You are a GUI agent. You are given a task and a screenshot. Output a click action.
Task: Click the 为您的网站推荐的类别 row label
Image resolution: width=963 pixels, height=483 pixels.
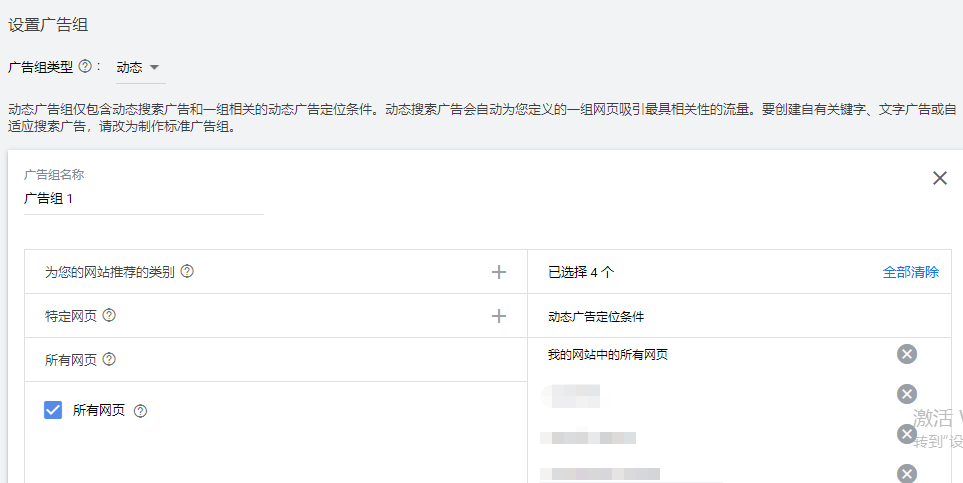pyautogui.click(x=110, y=272)
